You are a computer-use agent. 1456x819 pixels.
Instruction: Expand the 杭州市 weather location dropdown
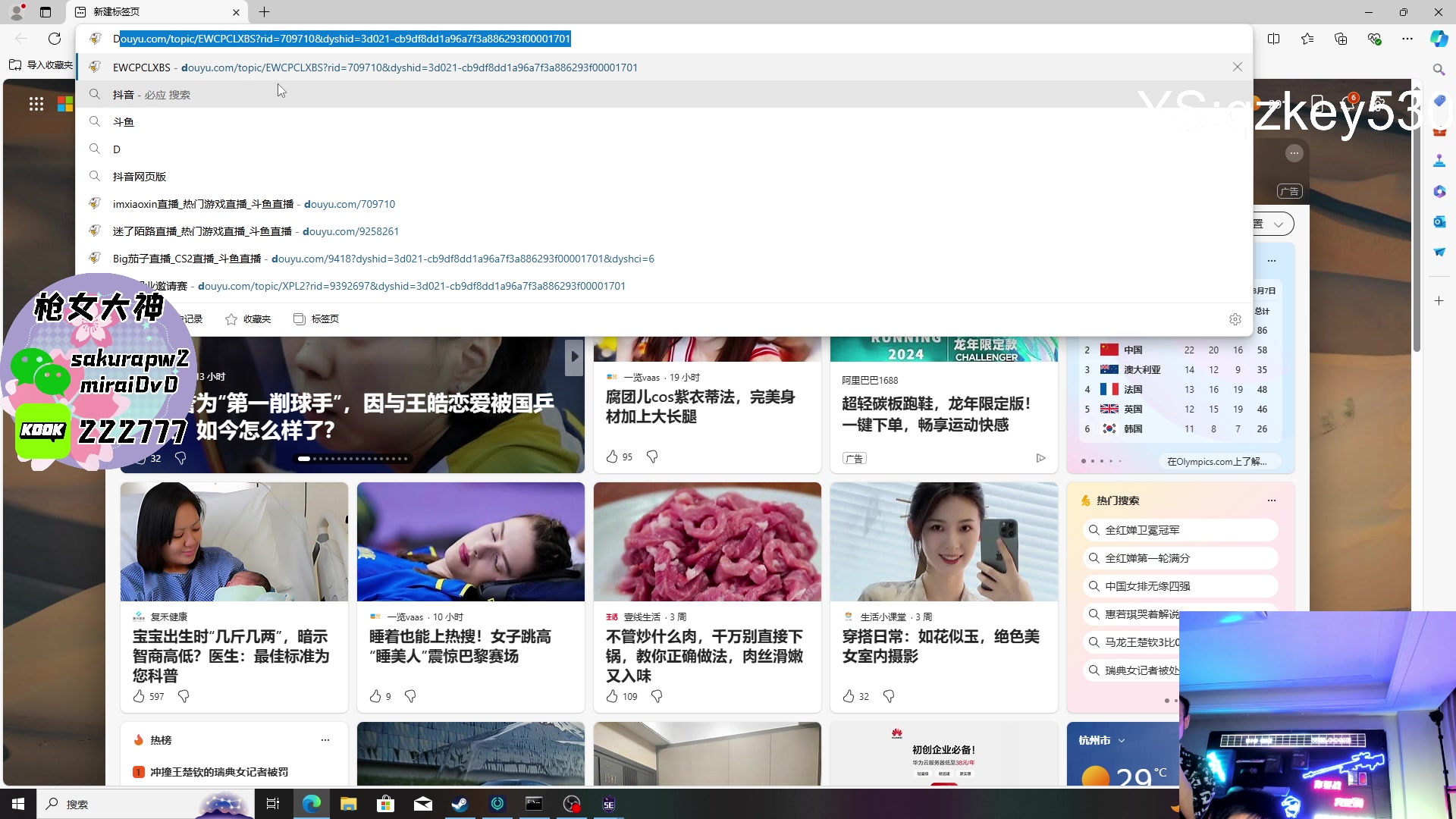pos(1122,741)
